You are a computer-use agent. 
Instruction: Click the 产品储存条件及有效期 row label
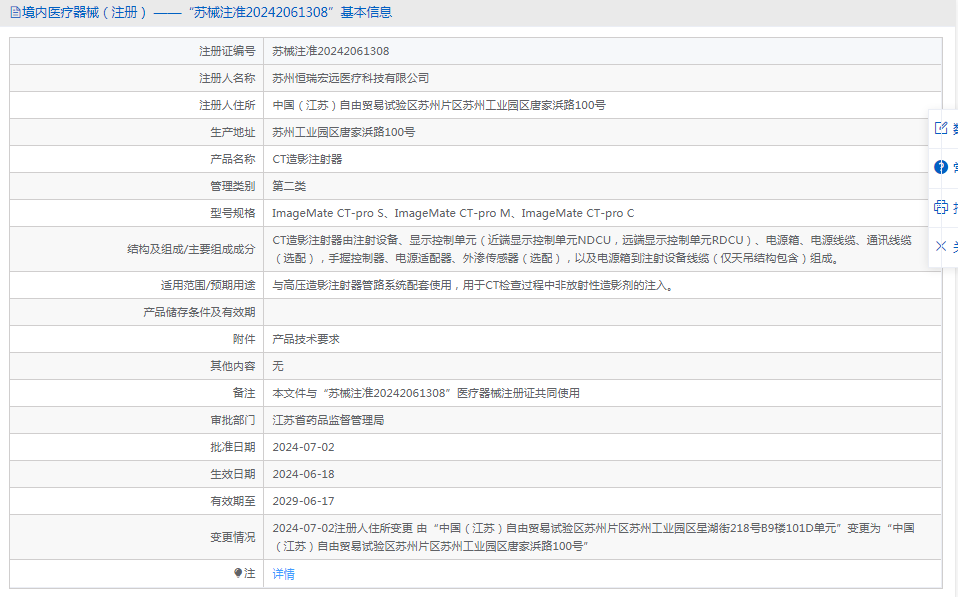pos(199,312)
